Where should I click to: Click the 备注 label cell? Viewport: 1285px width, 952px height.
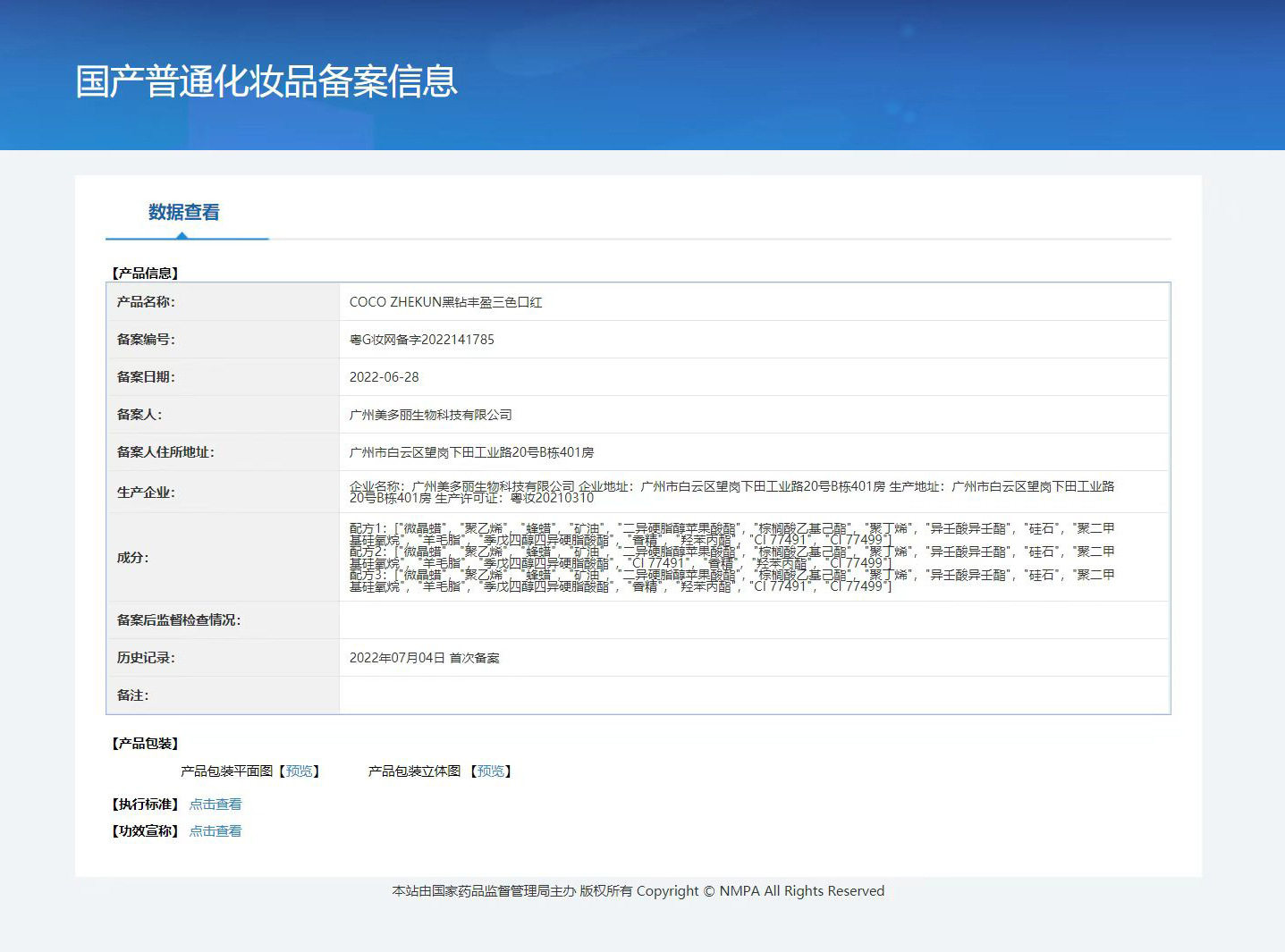(x=223, y=695)
